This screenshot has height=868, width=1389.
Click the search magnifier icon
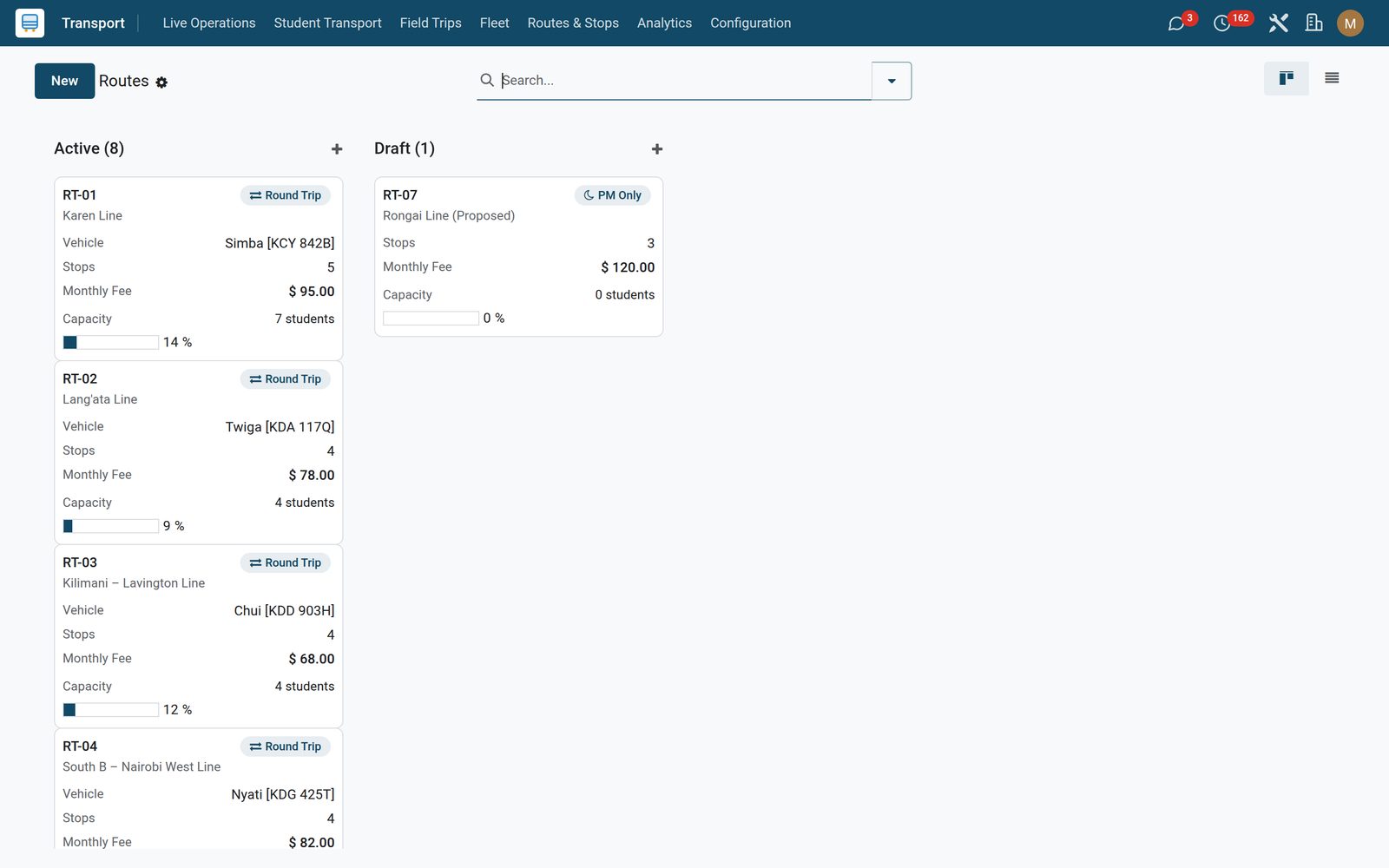(487, 80)
